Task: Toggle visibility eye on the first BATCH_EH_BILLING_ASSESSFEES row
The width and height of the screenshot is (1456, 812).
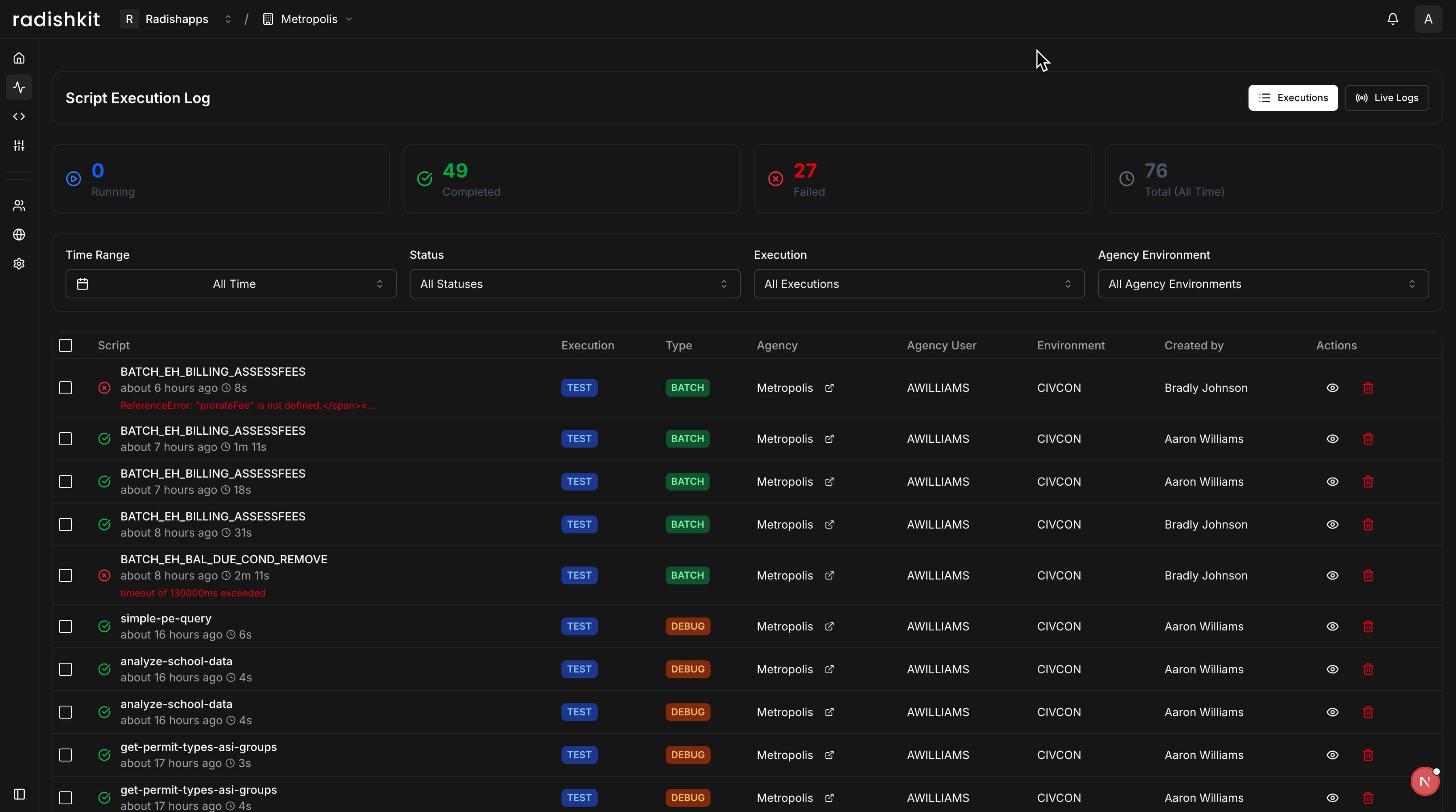Action: click(x=1333, y=388)
